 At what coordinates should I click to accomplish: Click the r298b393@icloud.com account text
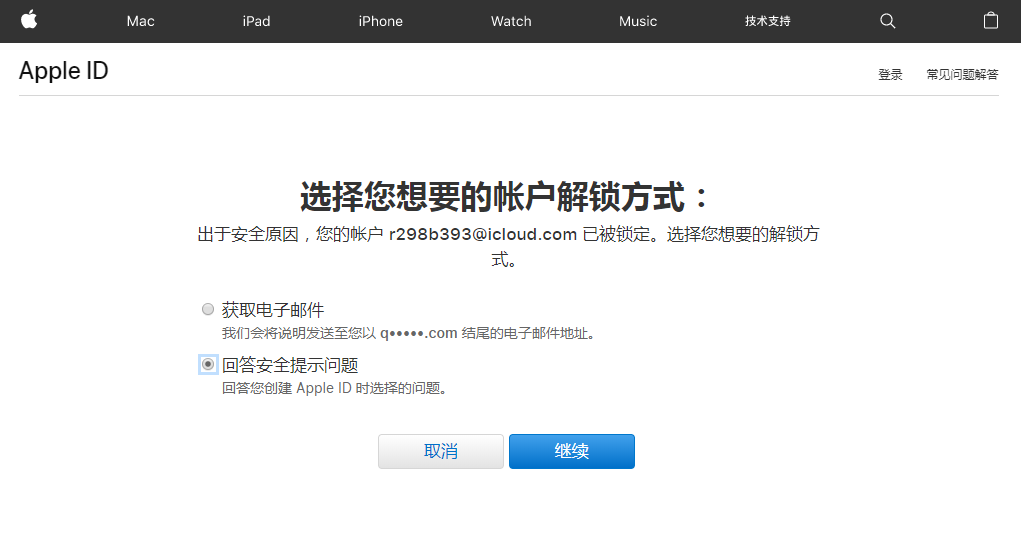[x=482, y=235]
